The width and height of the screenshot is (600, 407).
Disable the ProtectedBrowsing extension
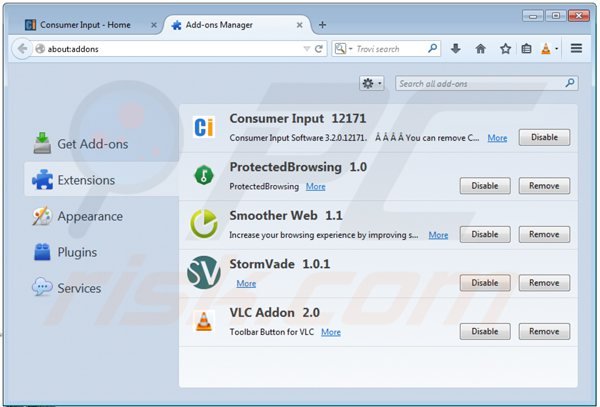(485, 186)
